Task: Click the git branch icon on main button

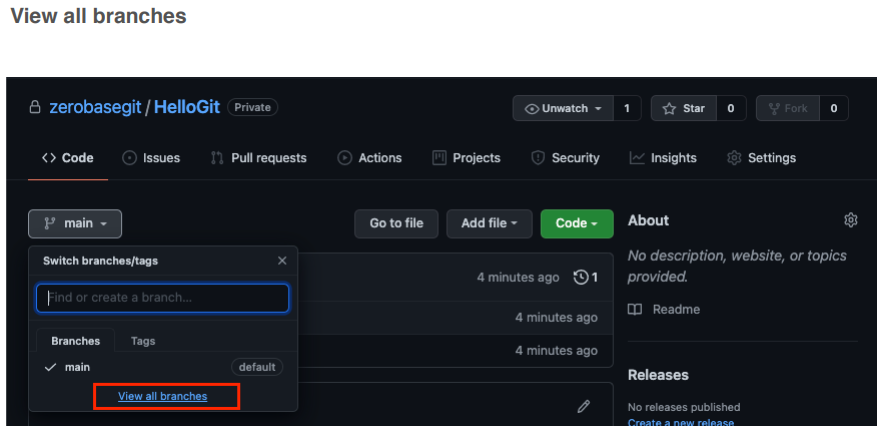Action: [x=49, y=224]
